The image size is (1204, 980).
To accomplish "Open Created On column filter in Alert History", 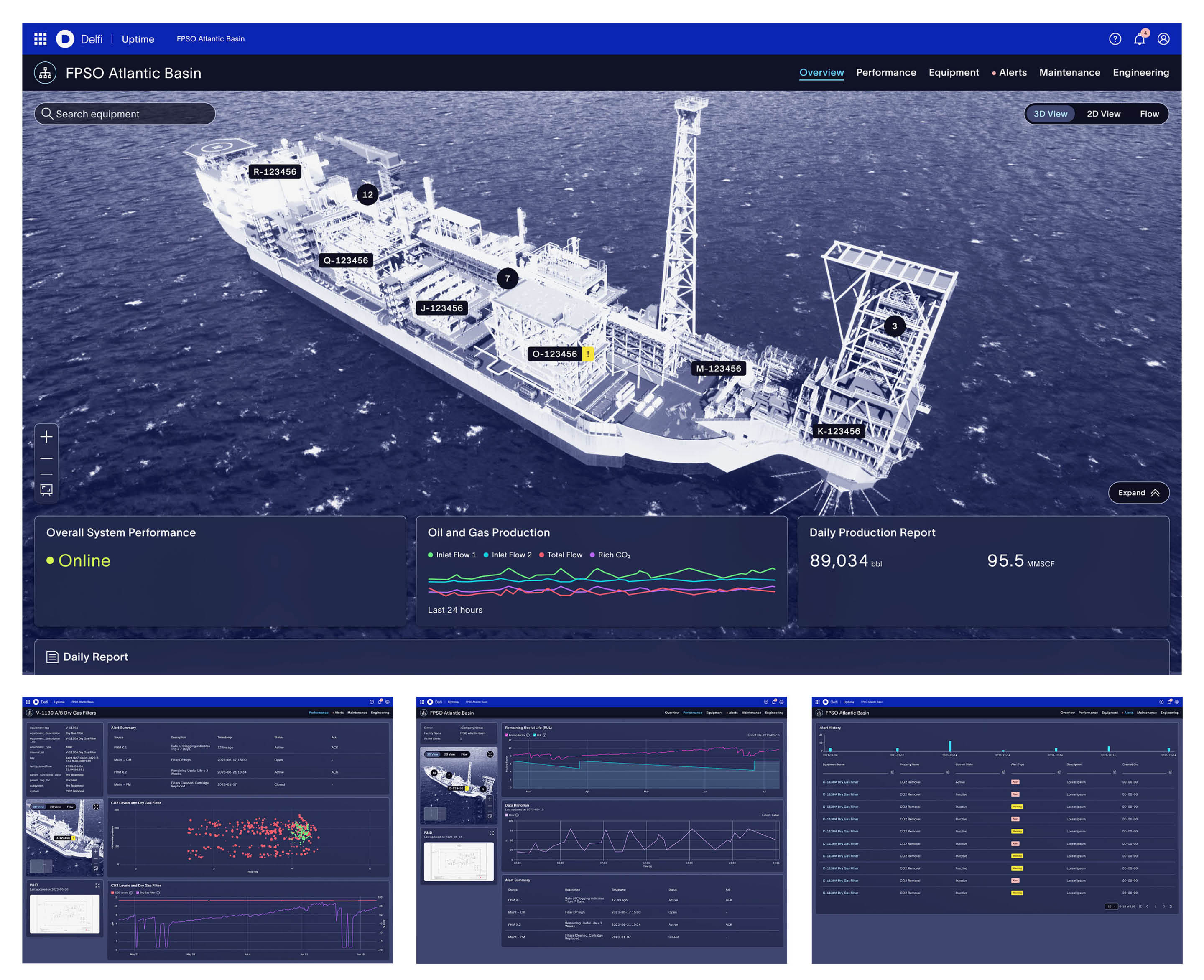I will click(x=1170, y=772).
